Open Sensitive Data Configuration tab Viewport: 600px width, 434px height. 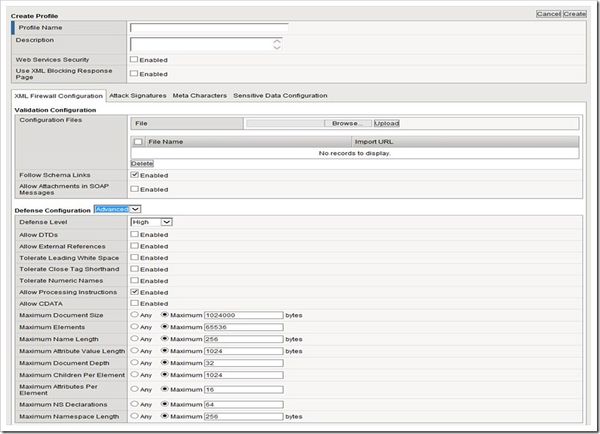coord(280,95)
